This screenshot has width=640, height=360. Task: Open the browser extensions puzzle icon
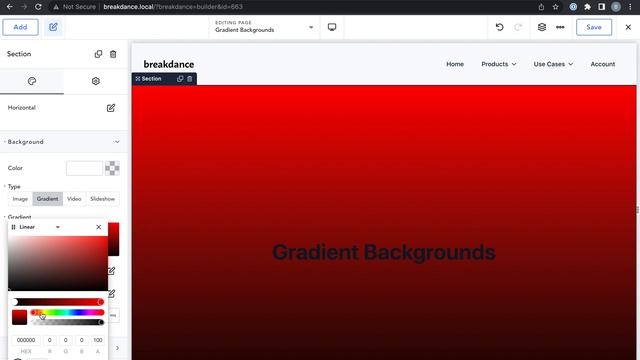(x=587, y=7)
